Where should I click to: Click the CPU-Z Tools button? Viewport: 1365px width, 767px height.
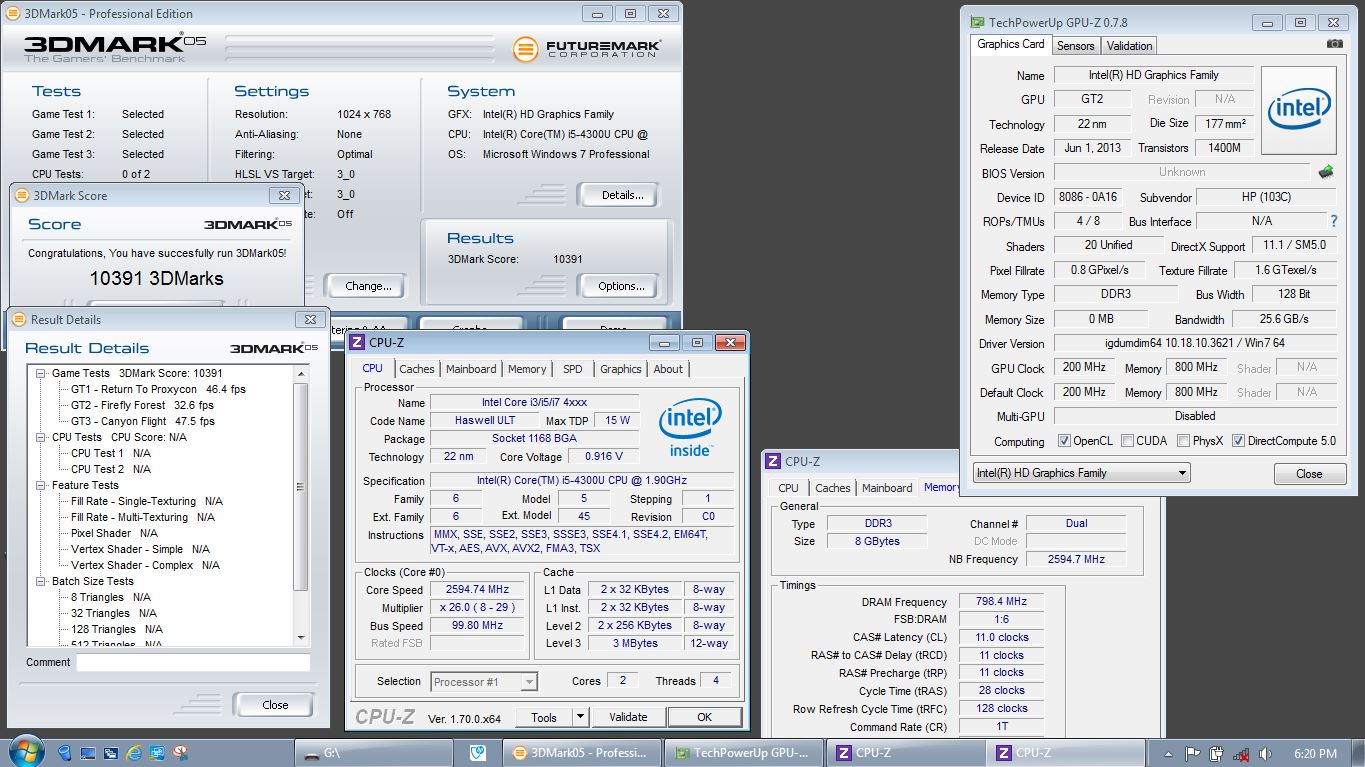click(544, 717)
